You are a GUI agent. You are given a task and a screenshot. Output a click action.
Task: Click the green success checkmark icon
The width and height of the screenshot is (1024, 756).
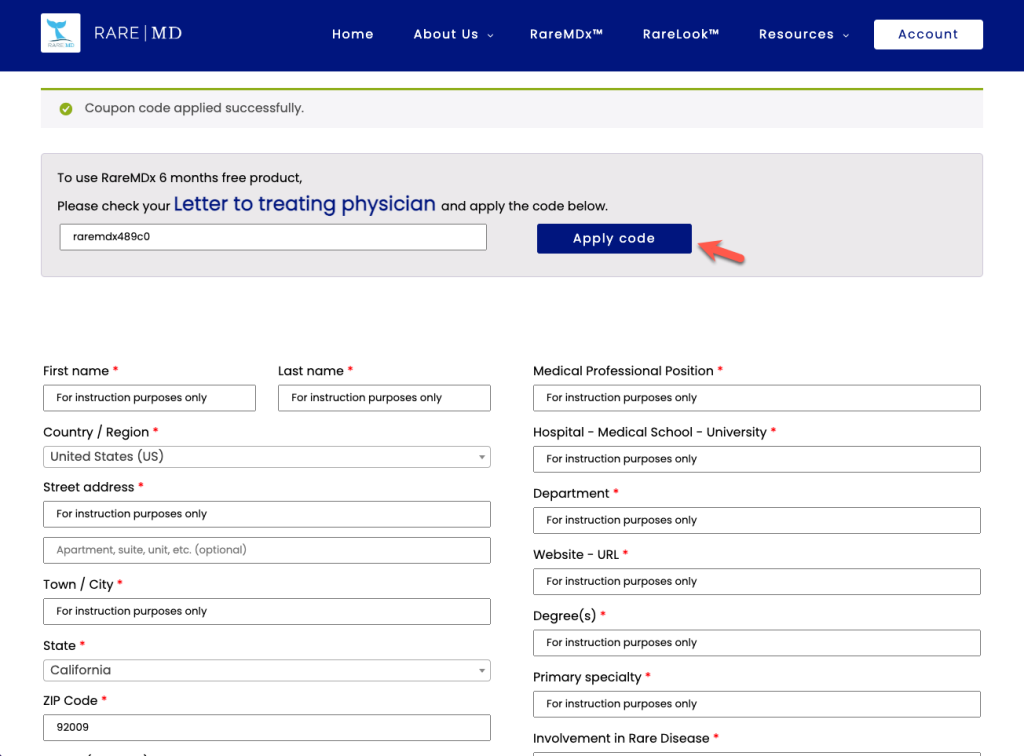[66, 108]
